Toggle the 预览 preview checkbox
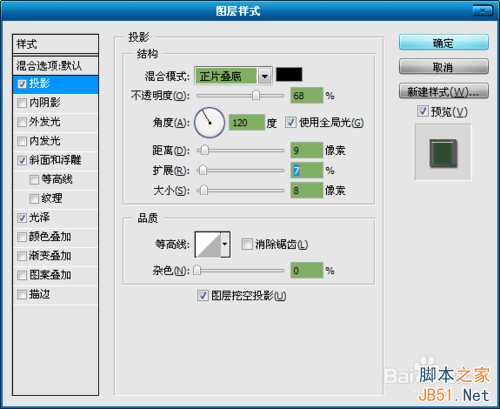This screenshot has width=500, height=409. tap(423, 111)
